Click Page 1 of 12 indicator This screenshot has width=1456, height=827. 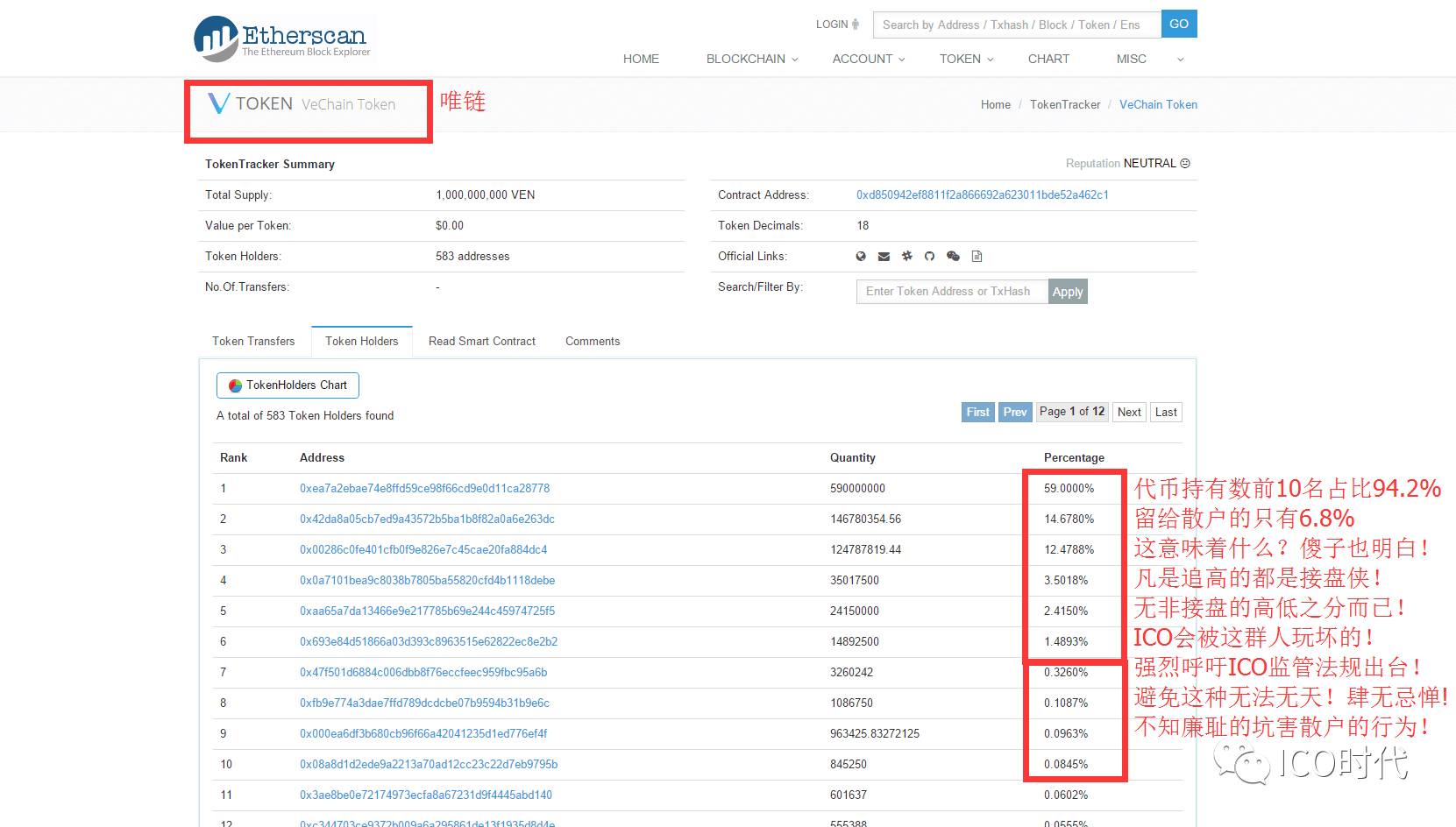click(x=1072, y=412)
